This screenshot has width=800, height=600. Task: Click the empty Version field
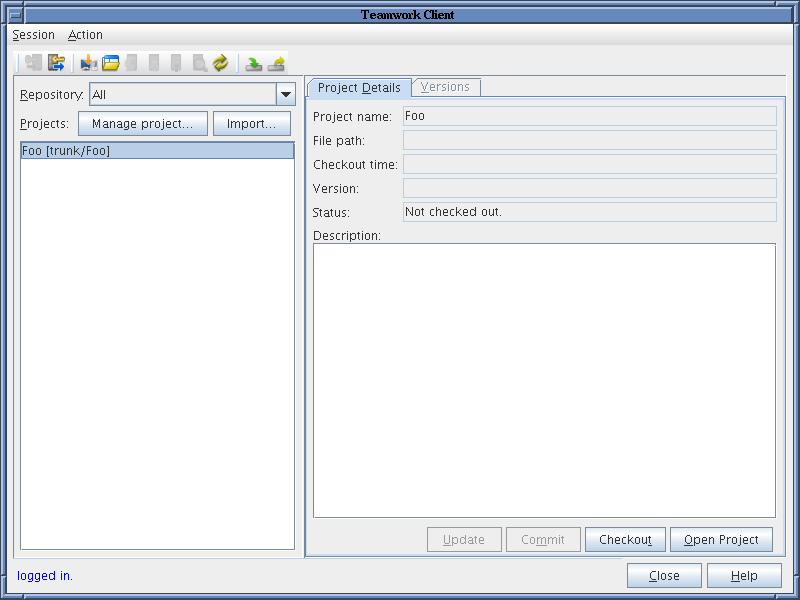[x=590, y=188]
